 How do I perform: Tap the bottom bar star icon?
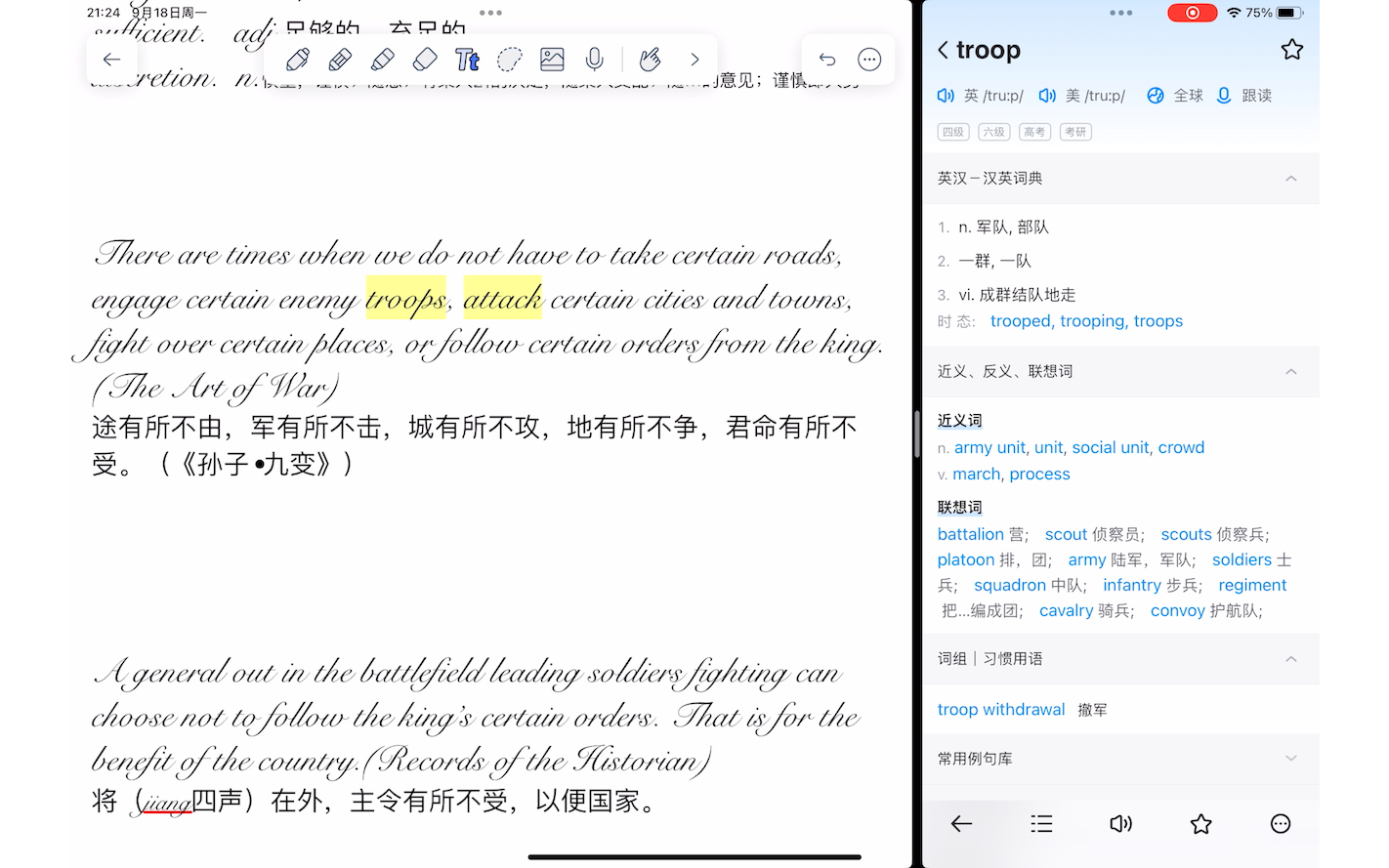[x=1201, y=824]
